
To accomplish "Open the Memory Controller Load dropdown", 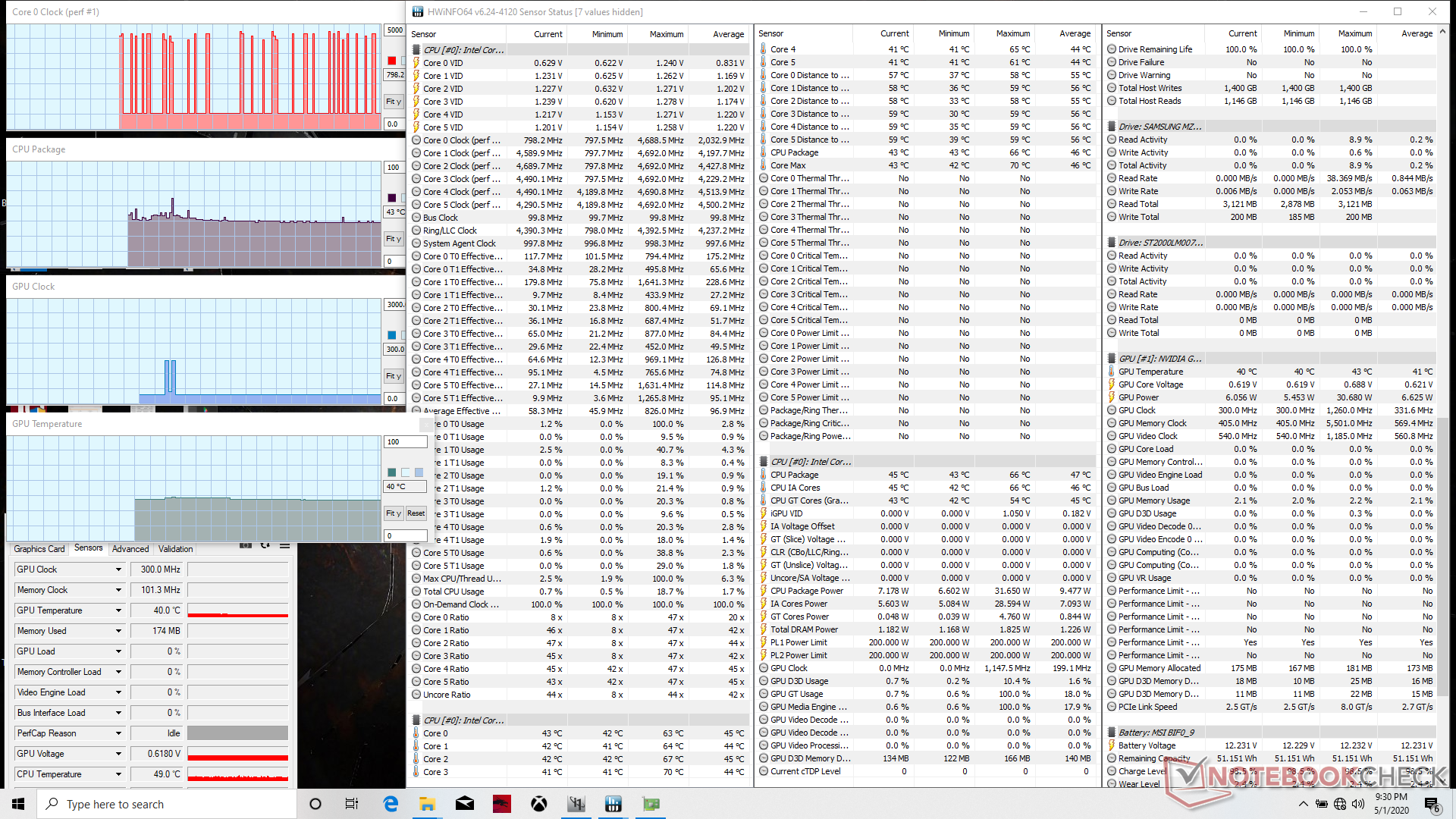I will [118, 672].
